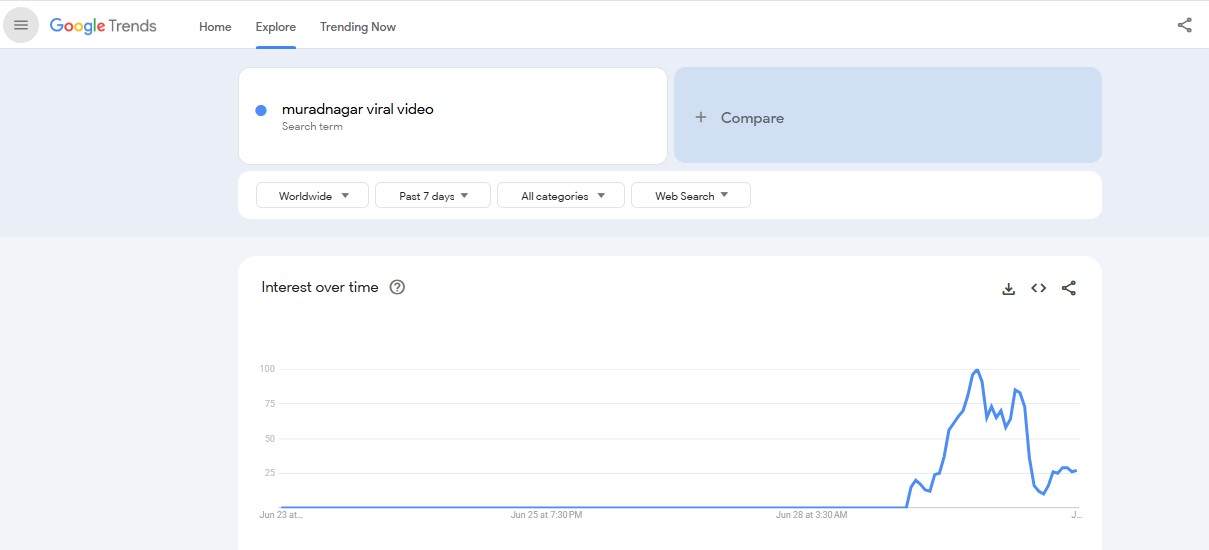Expand the Web Search type dropdown
1209x550 pixels.
(x=691, y=196)
